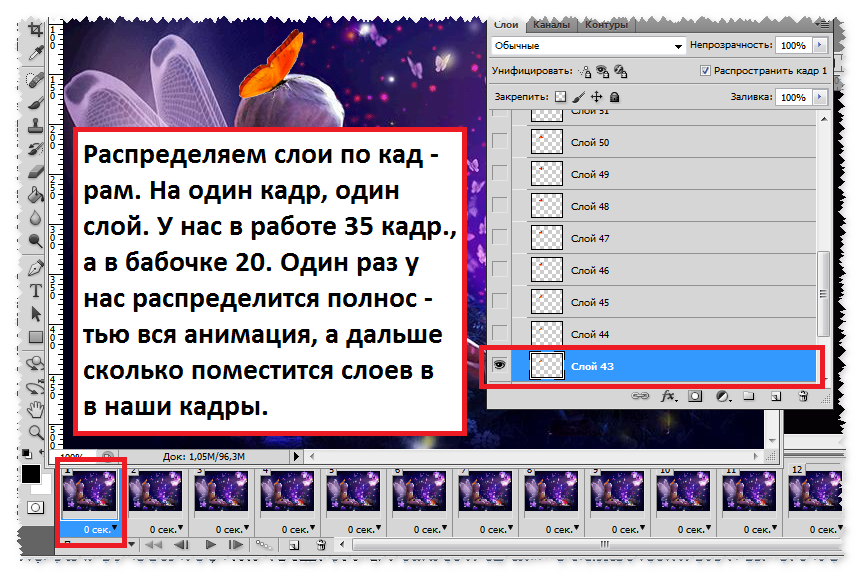The height and width of the screenshot is (579, 862).
Task: Select the History Brush tool
Action: tap(36, 149)
